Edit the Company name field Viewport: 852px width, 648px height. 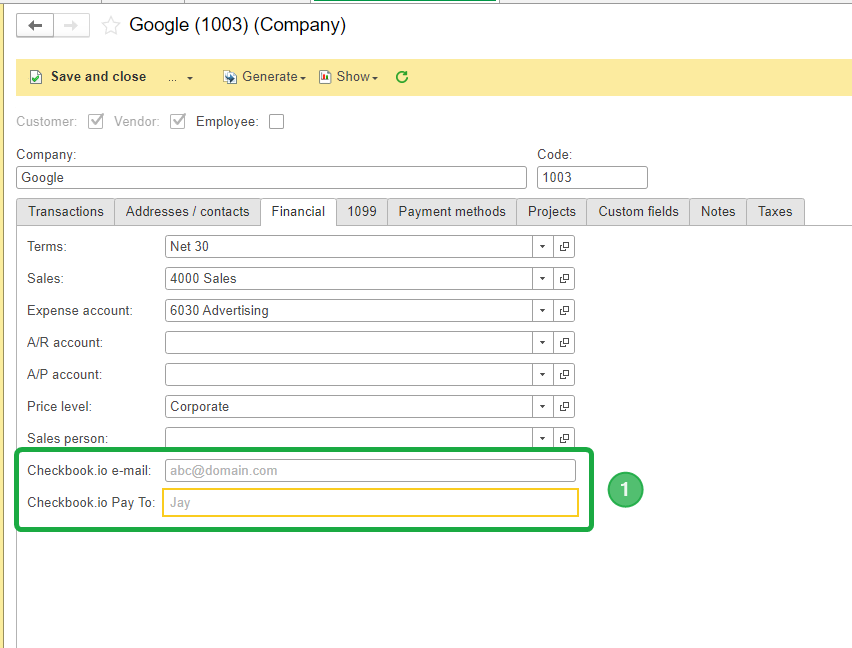tap(271, 178)
